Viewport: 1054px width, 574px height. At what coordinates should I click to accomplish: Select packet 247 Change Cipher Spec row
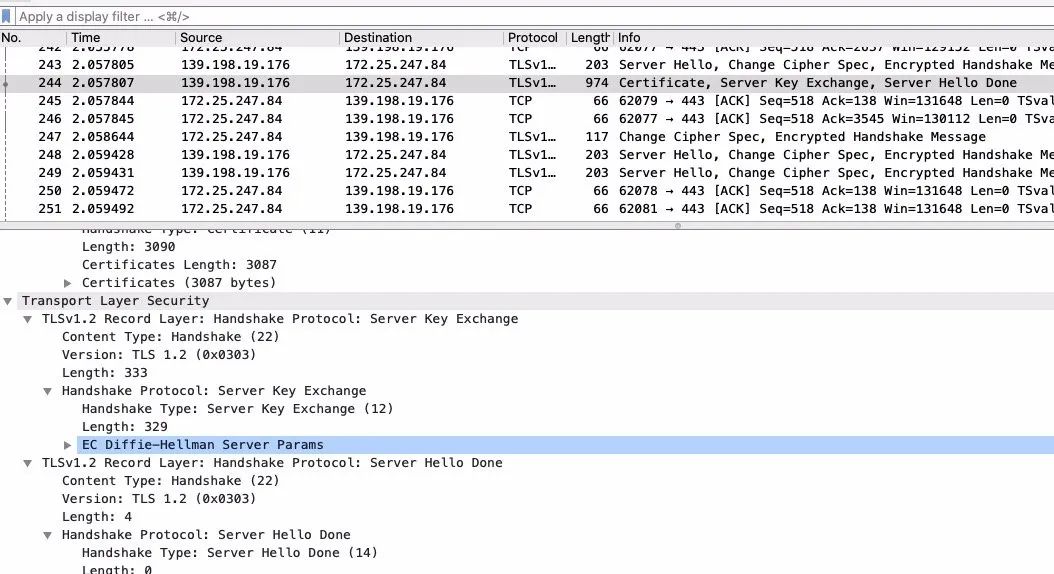(527, 136)
